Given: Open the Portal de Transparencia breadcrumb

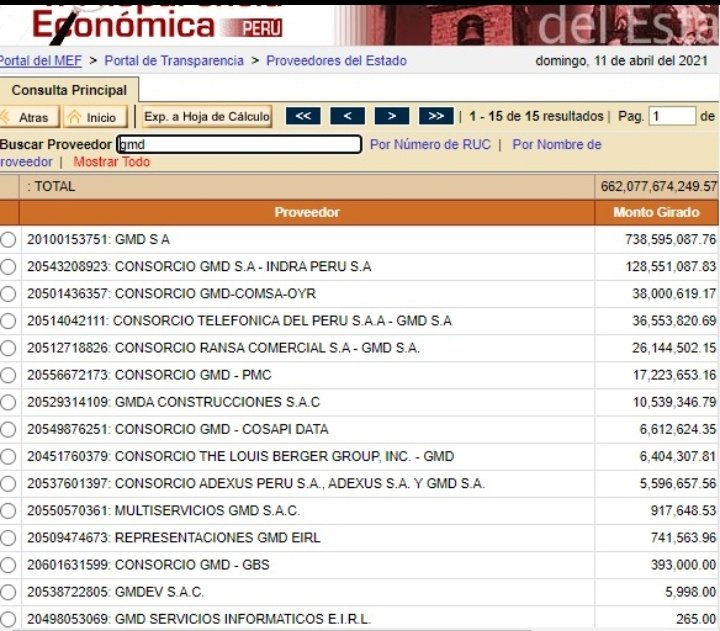Looking at the screenshot, I should (174, 61).
